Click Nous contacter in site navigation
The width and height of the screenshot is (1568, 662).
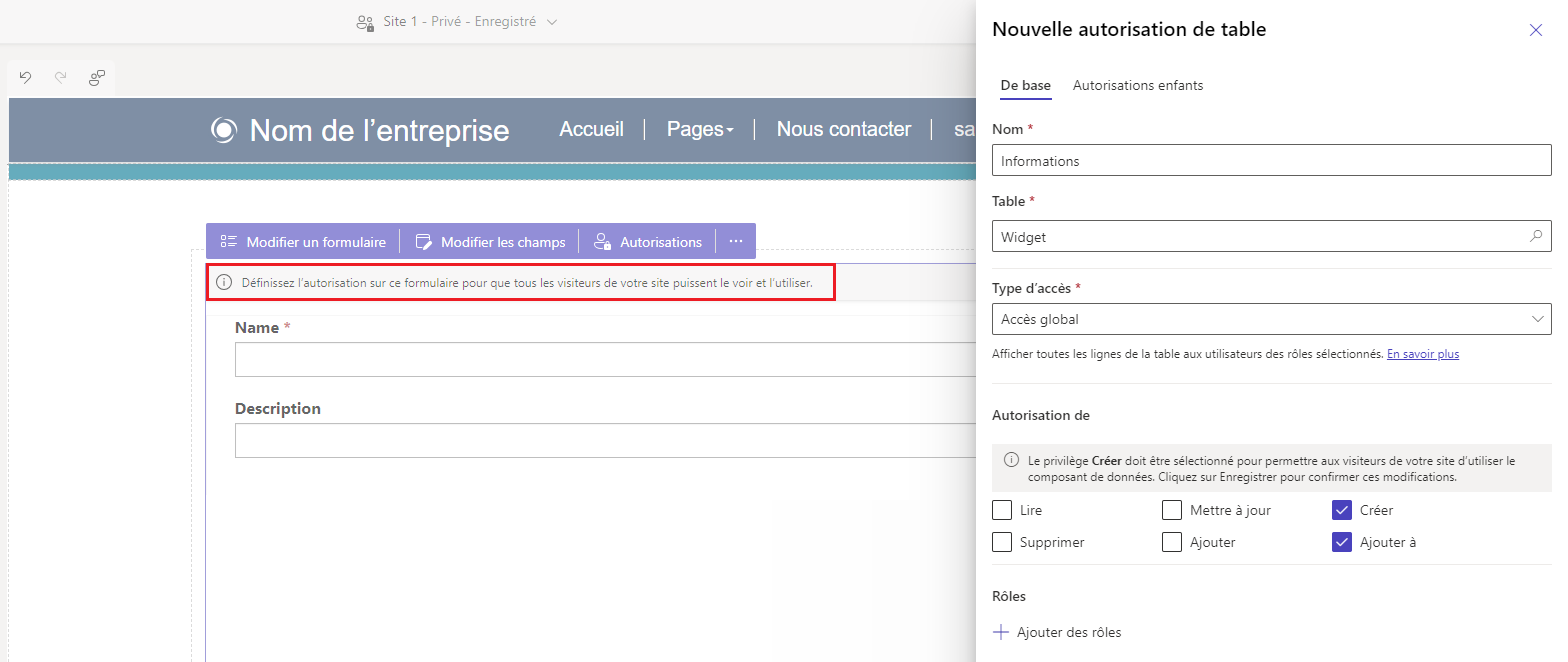point(844,129)
